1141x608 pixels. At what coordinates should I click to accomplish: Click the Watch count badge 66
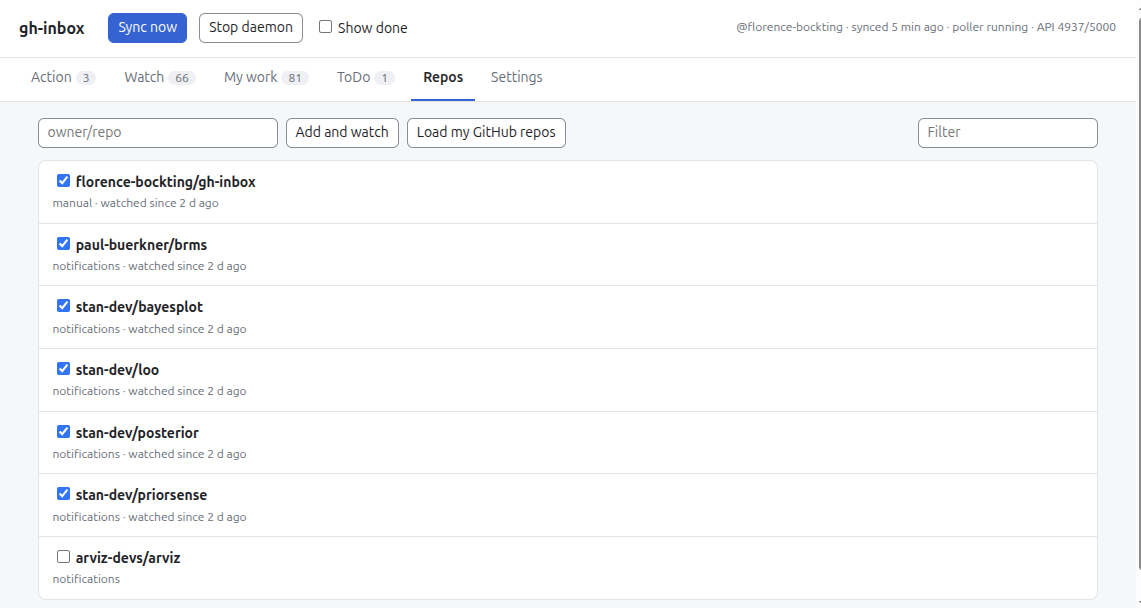coord(182,78)
